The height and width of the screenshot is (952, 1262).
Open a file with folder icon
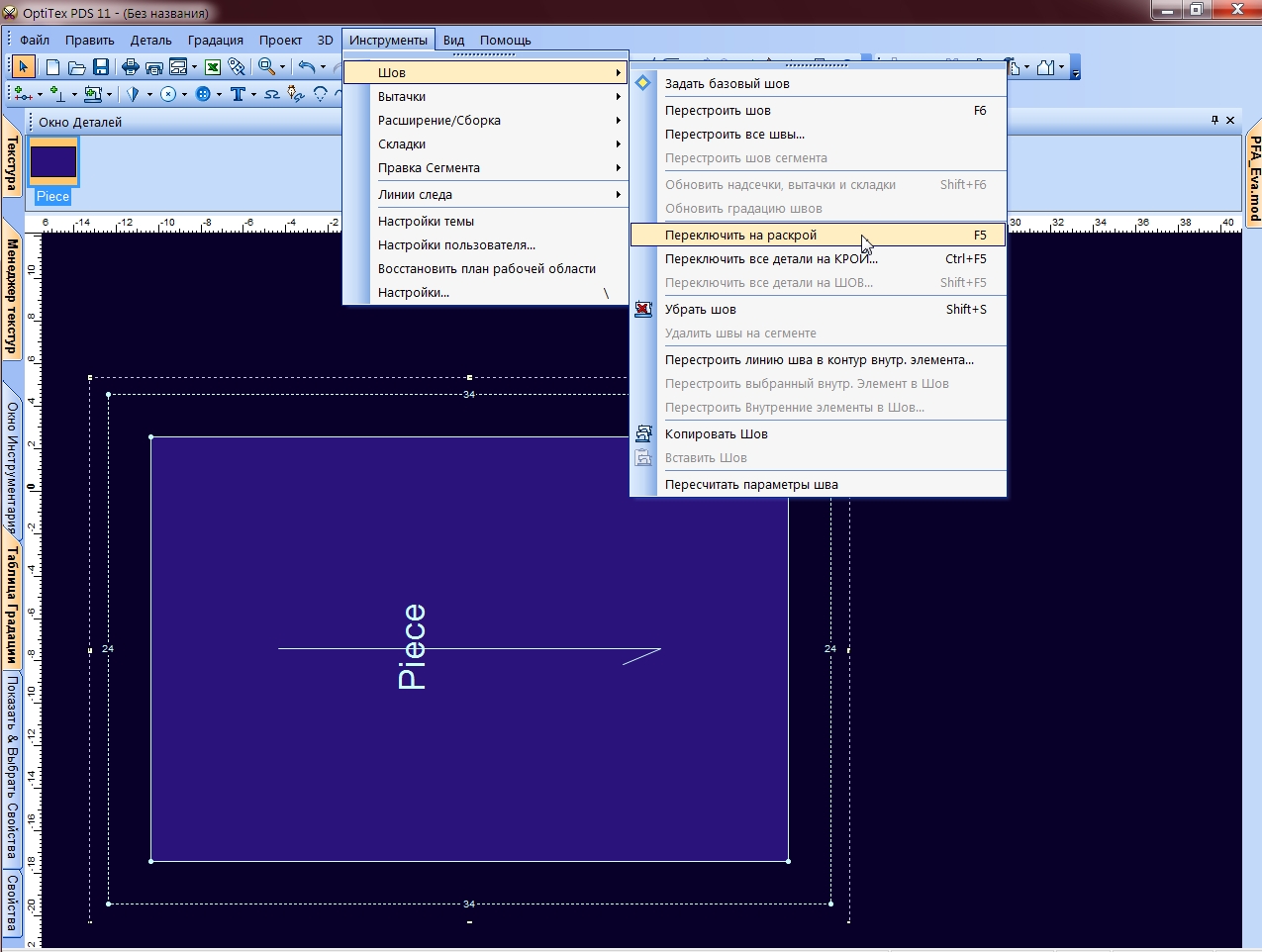(76, 67)
